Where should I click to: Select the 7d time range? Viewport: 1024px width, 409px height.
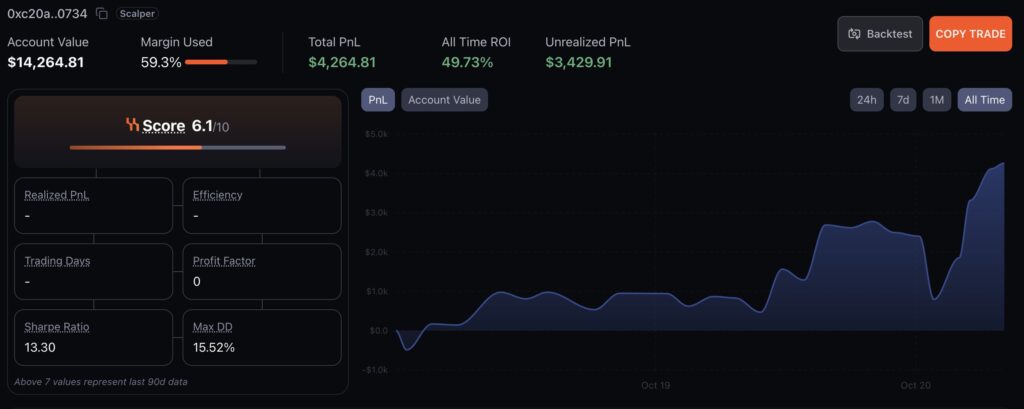(x=902, y=100)
